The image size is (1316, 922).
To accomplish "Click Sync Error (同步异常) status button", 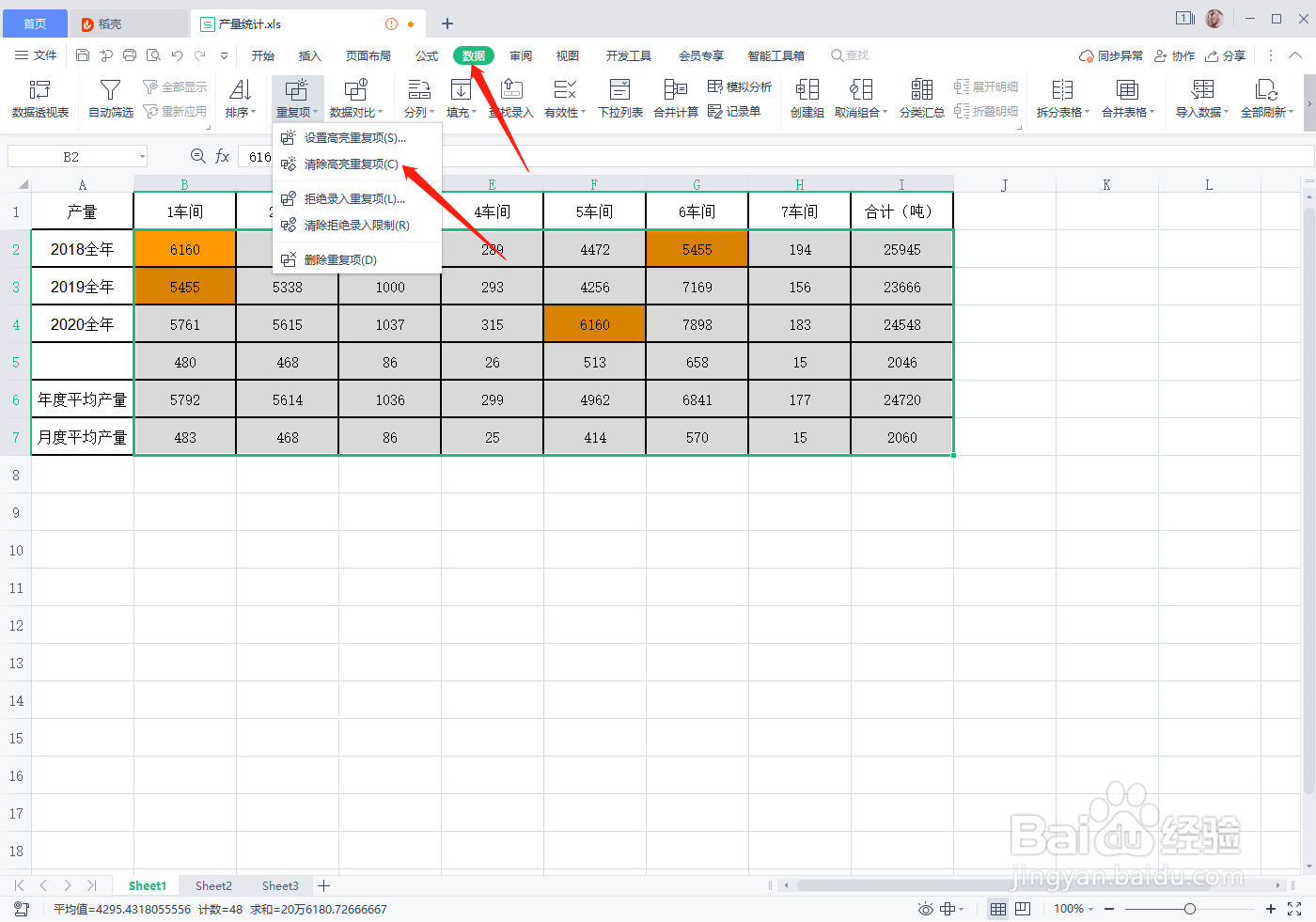I will click(1111, 55).
